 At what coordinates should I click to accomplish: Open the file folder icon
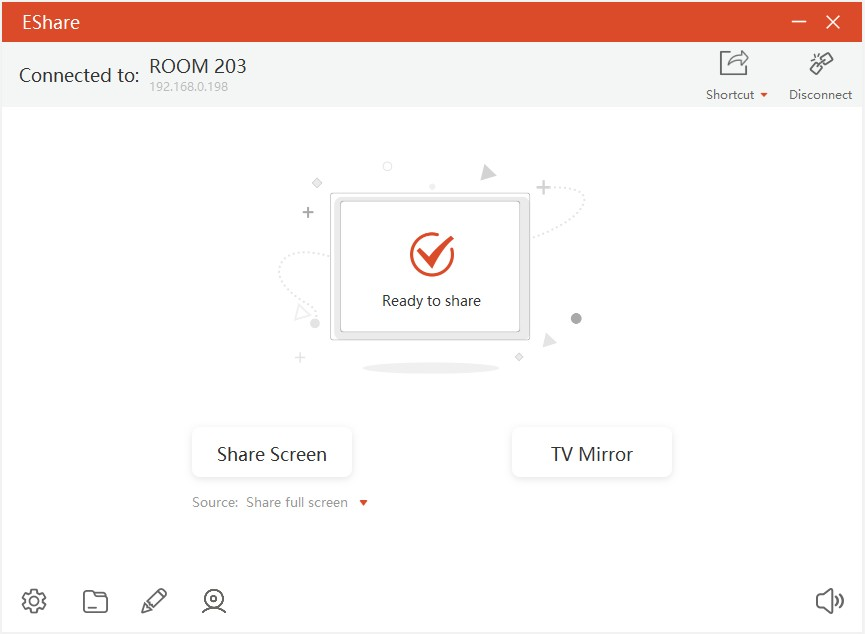tap(95, 601)
